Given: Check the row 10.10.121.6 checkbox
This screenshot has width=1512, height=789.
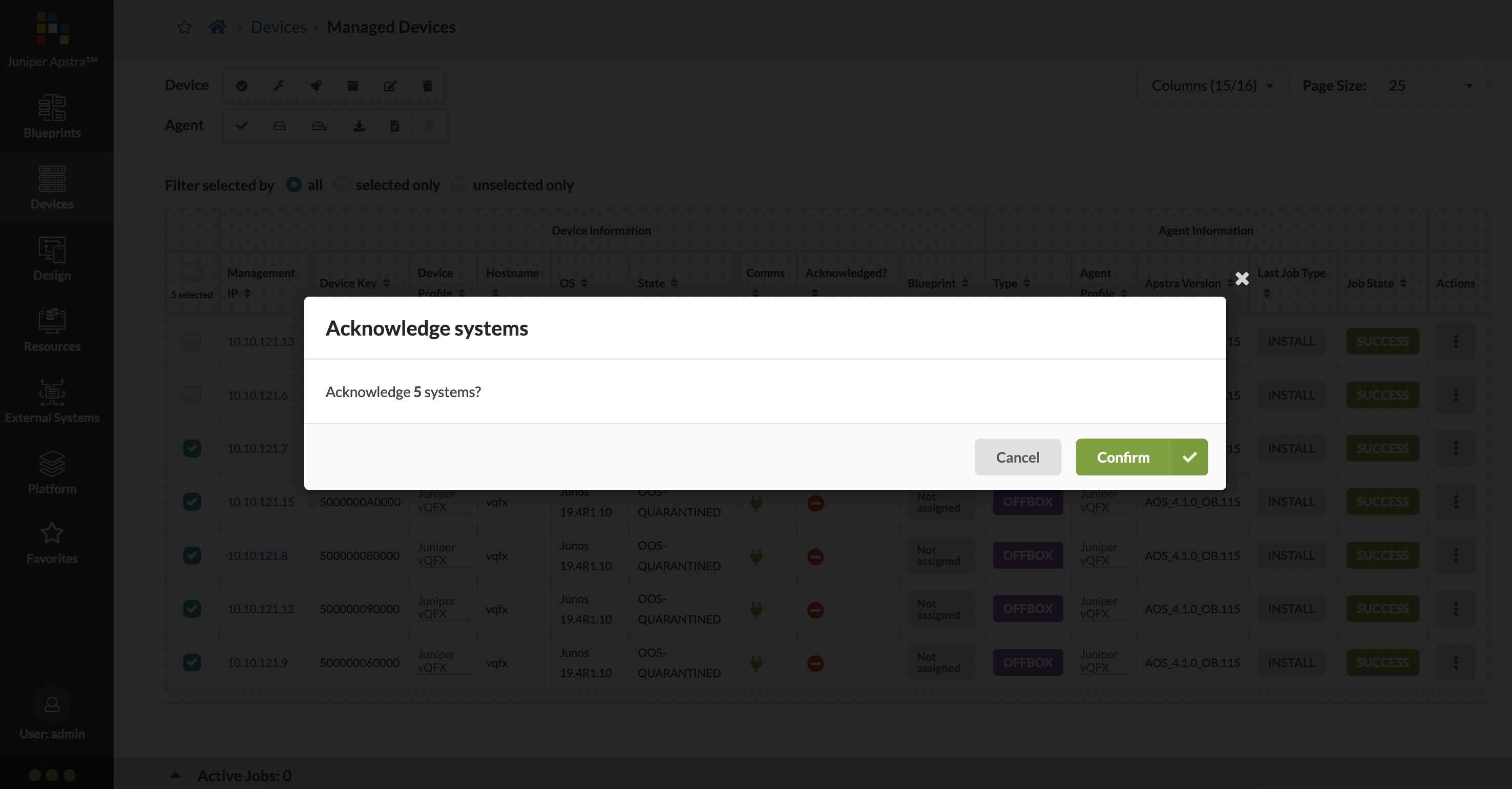Looking at the screenshot, I should pyautogui.click(x=192, y=395).
